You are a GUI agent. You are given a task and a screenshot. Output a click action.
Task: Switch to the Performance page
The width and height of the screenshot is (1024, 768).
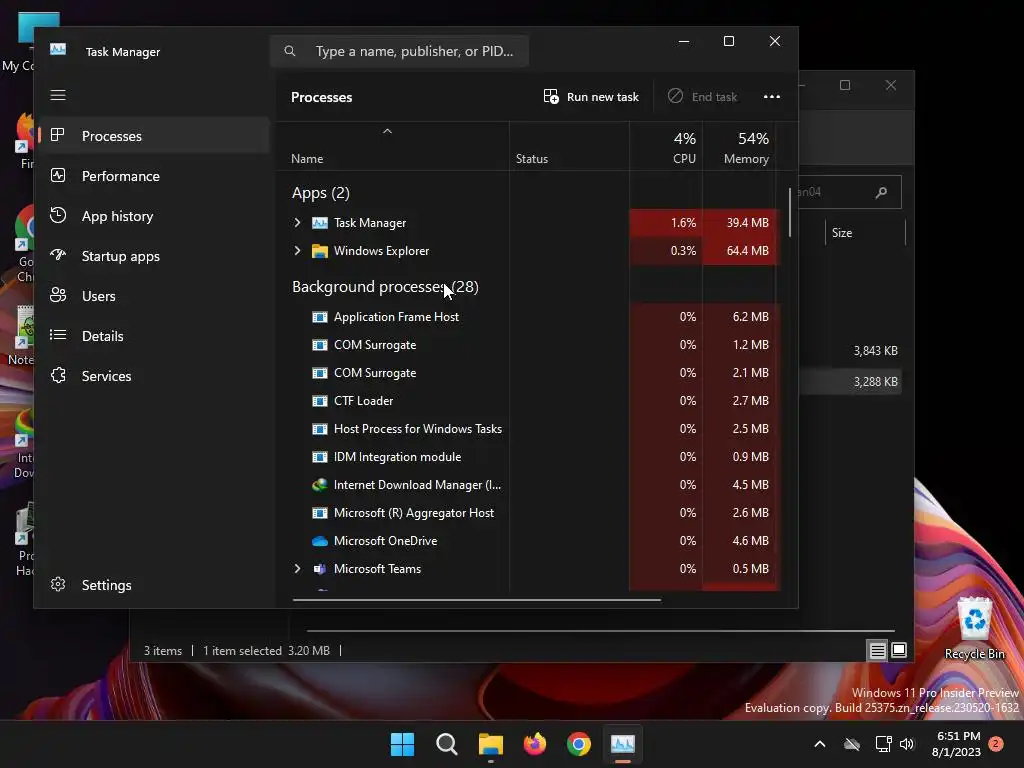click(155, 176)
